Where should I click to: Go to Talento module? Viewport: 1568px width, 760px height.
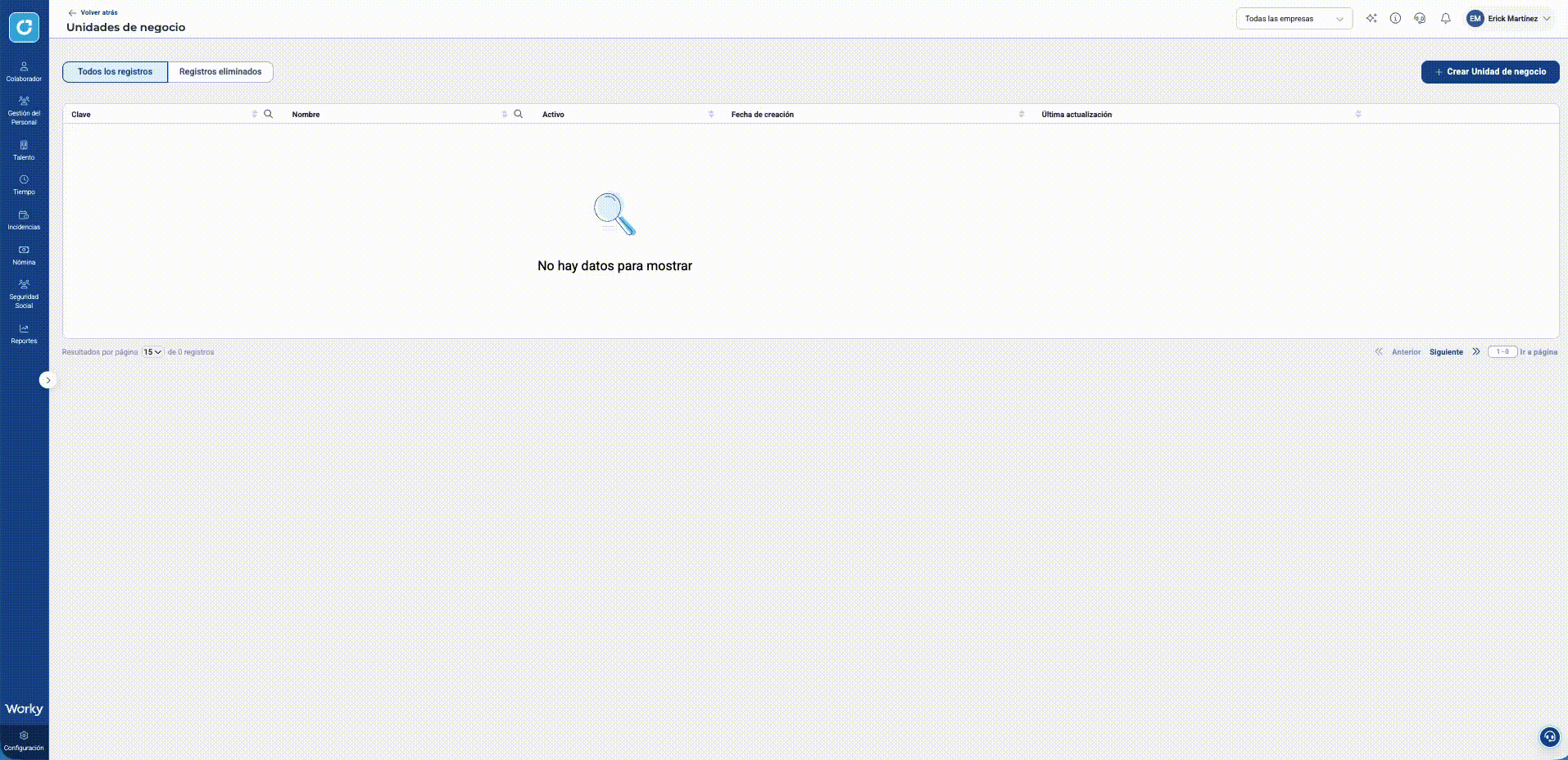click(x=24, y=151)
